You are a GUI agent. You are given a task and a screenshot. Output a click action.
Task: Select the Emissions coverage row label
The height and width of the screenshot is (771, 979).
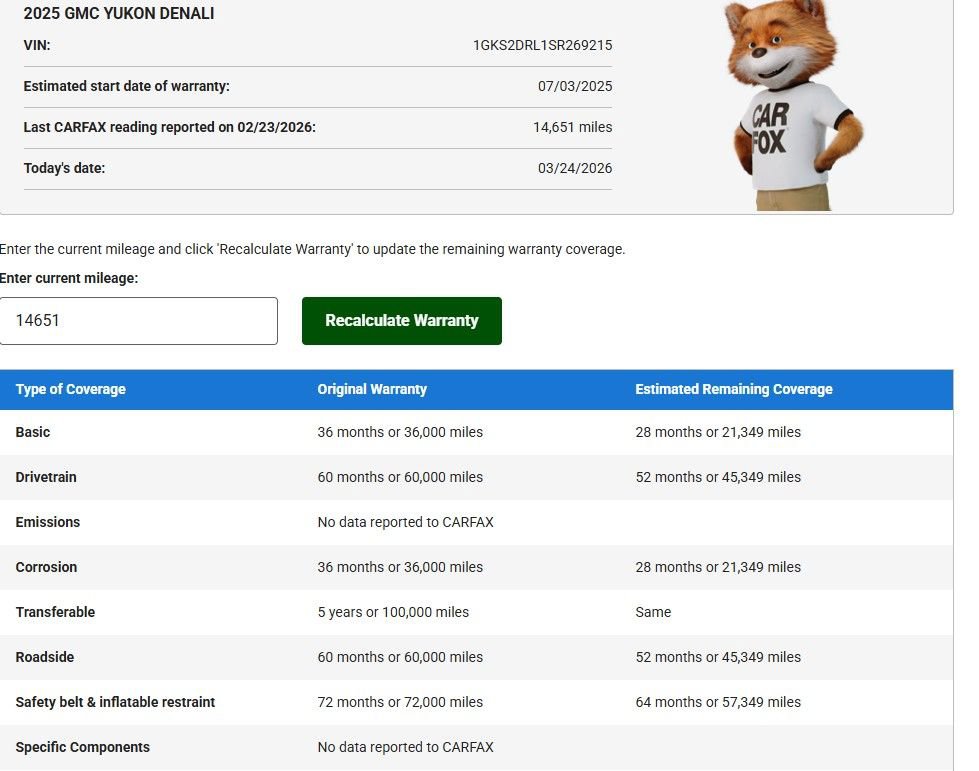click(x=48, y=522)
